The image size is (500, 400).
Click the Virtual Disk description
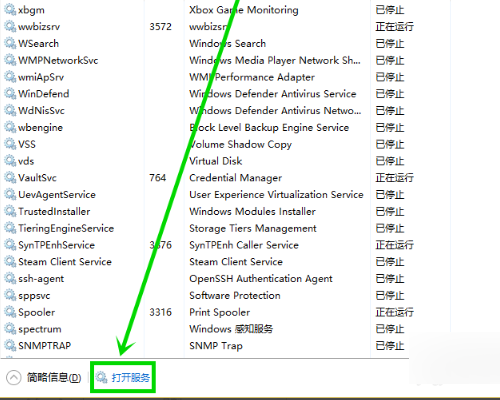[216, 161]
